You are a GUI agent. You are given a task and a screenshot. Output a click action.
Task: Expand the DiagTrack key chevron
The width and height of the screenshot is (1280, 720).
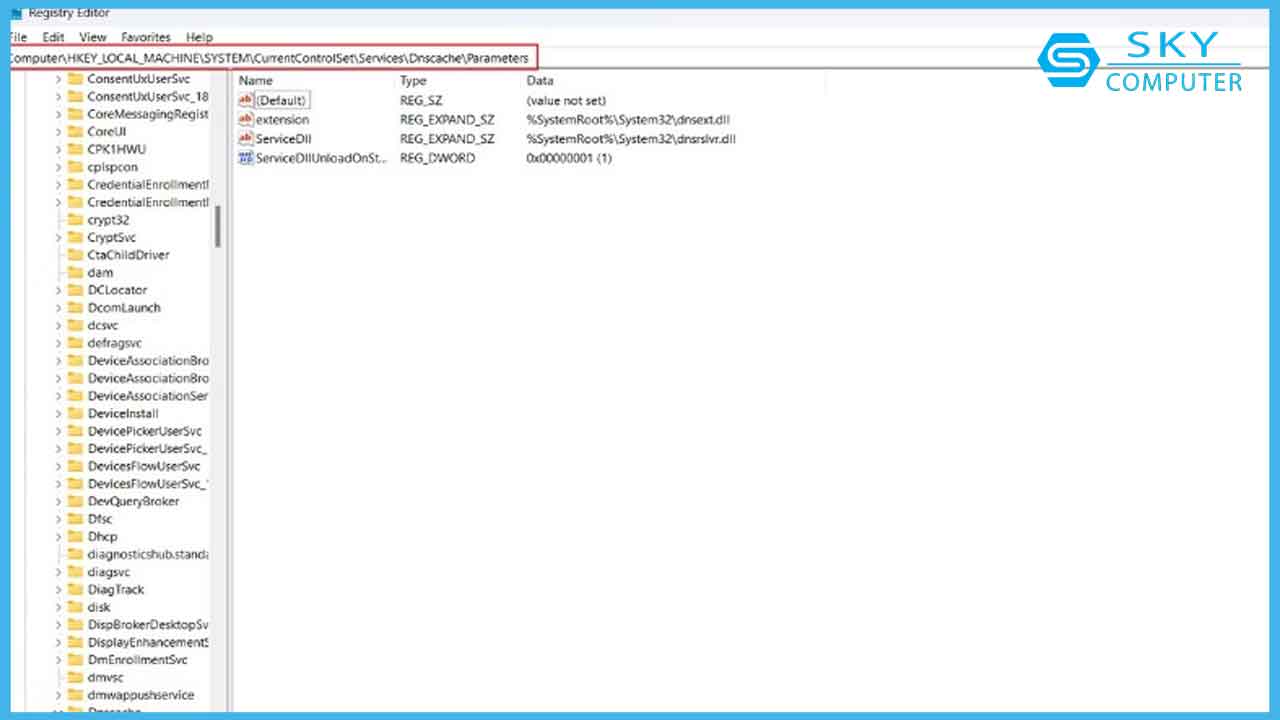[58, 589]
